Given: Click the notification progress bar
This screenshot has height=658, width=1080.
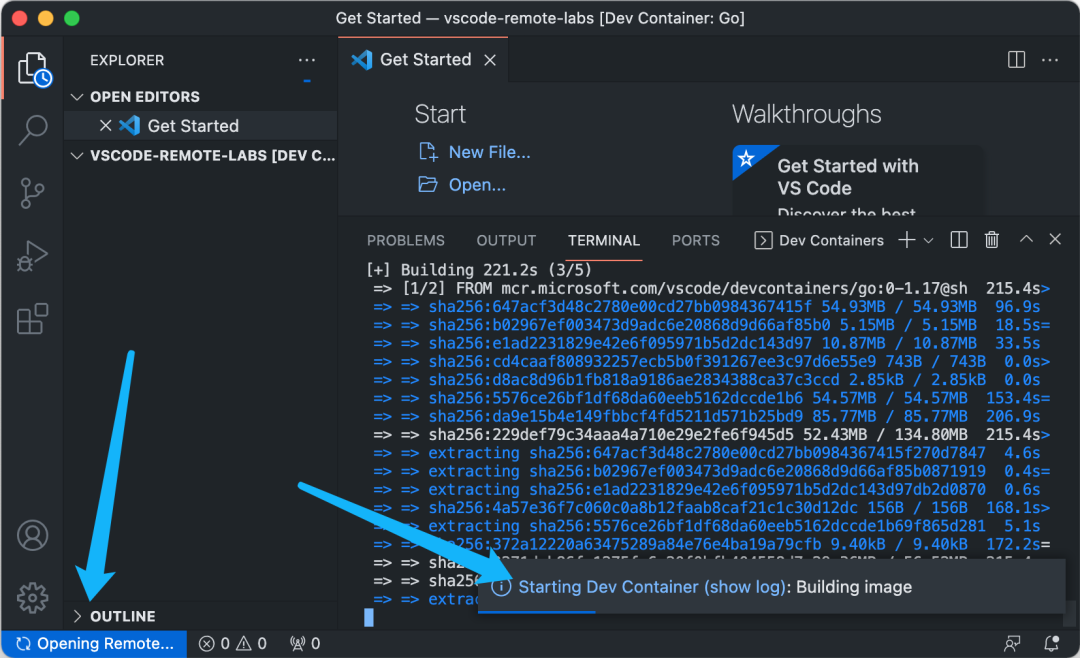Looking at the screenshot, I should (771, 611).
